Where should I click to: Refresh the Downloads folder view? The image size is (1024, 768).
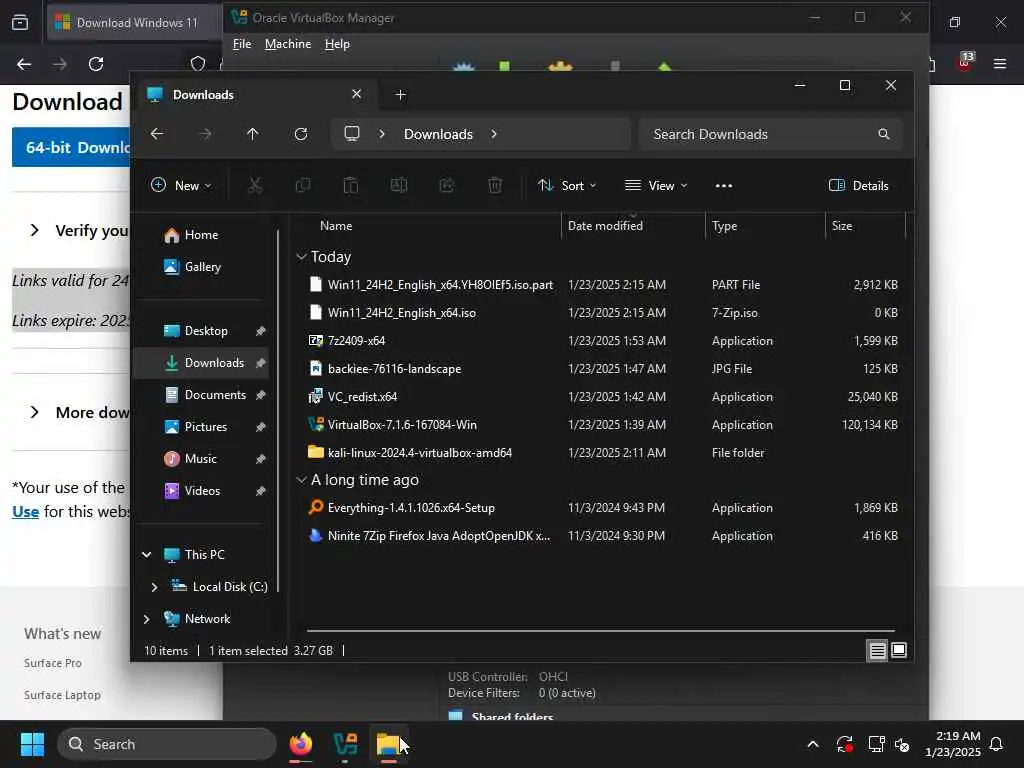pos(301,134)
